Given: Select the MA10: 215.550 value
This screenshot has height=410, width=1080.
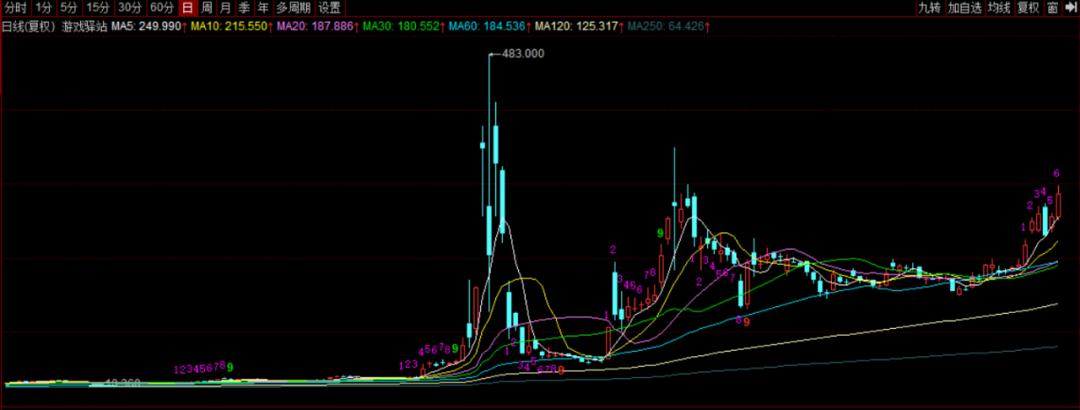Looking at the screenshot, I should tap(231, 27).
